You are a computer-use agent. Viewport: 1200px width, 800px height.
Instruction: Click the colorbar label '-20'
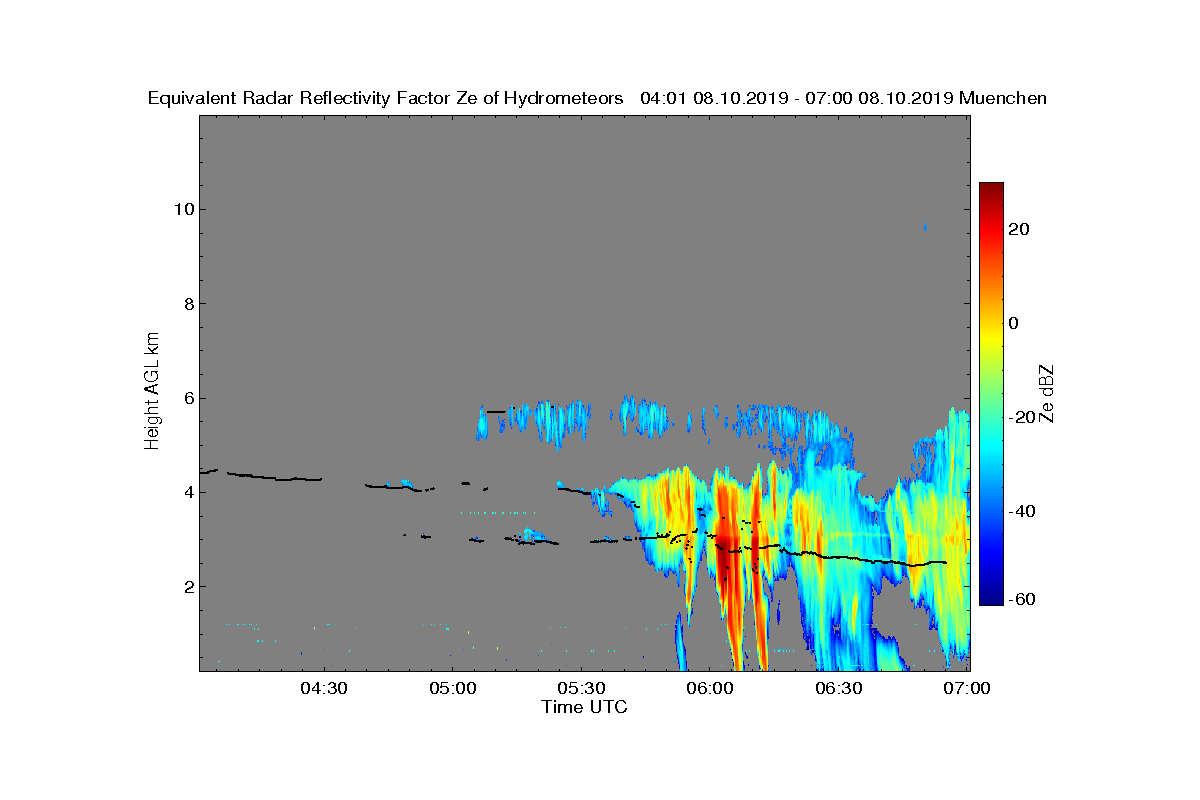1023,417
